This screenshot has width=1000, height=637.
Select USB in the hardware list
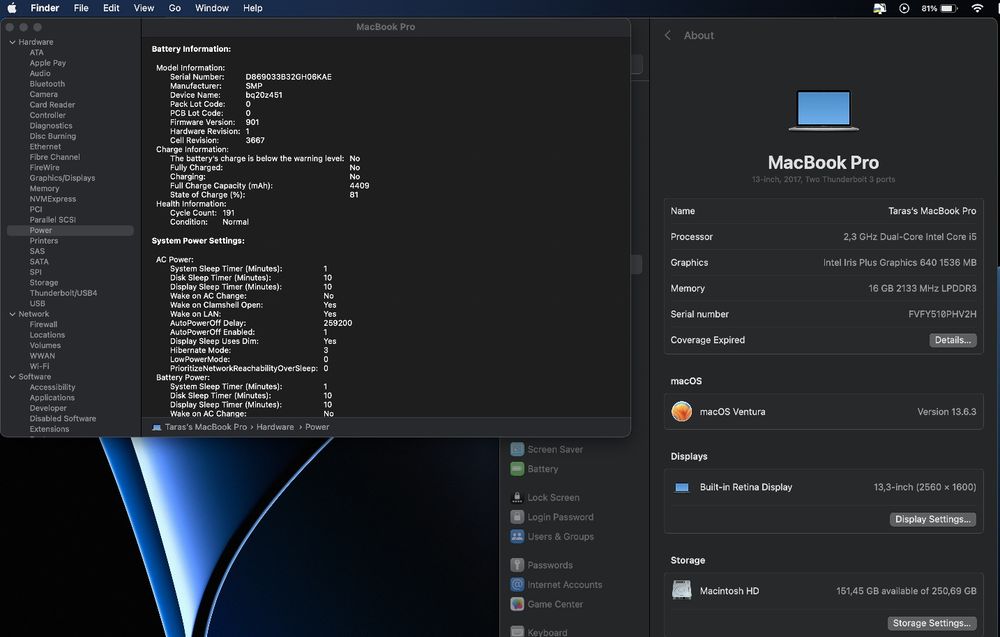pos(38,304)
